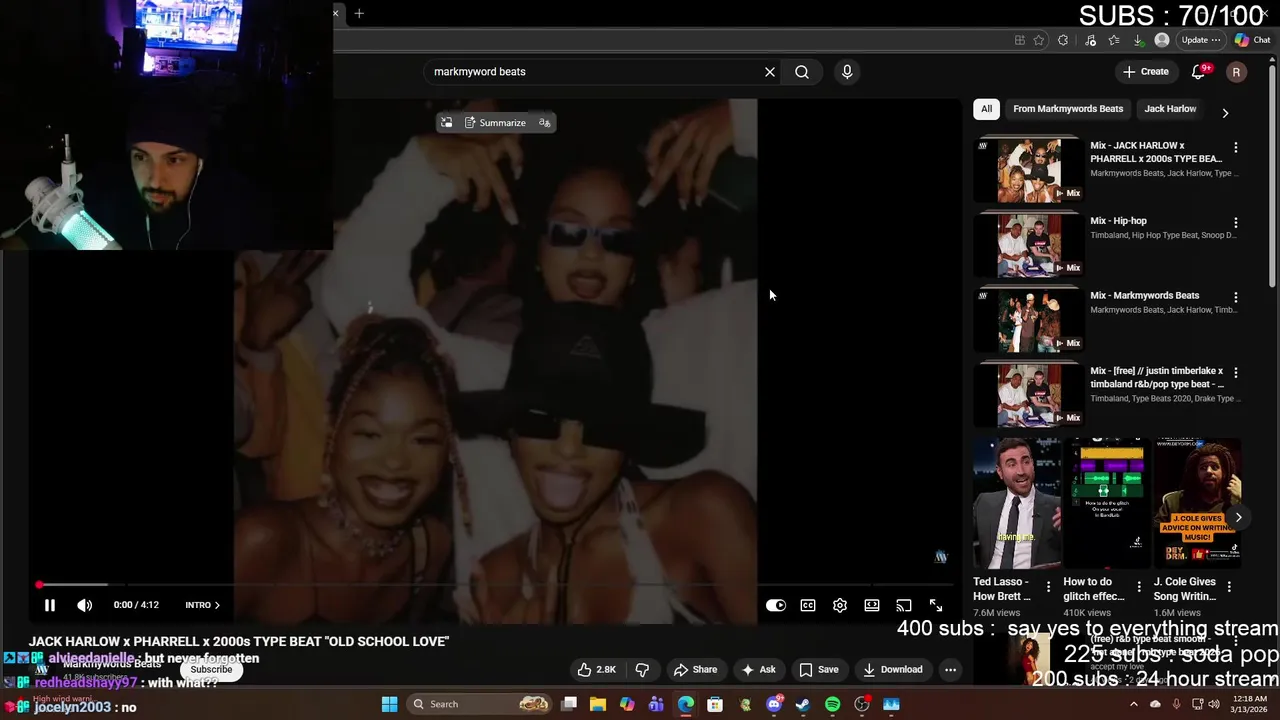Click the Ask button

tap(759, 670)
